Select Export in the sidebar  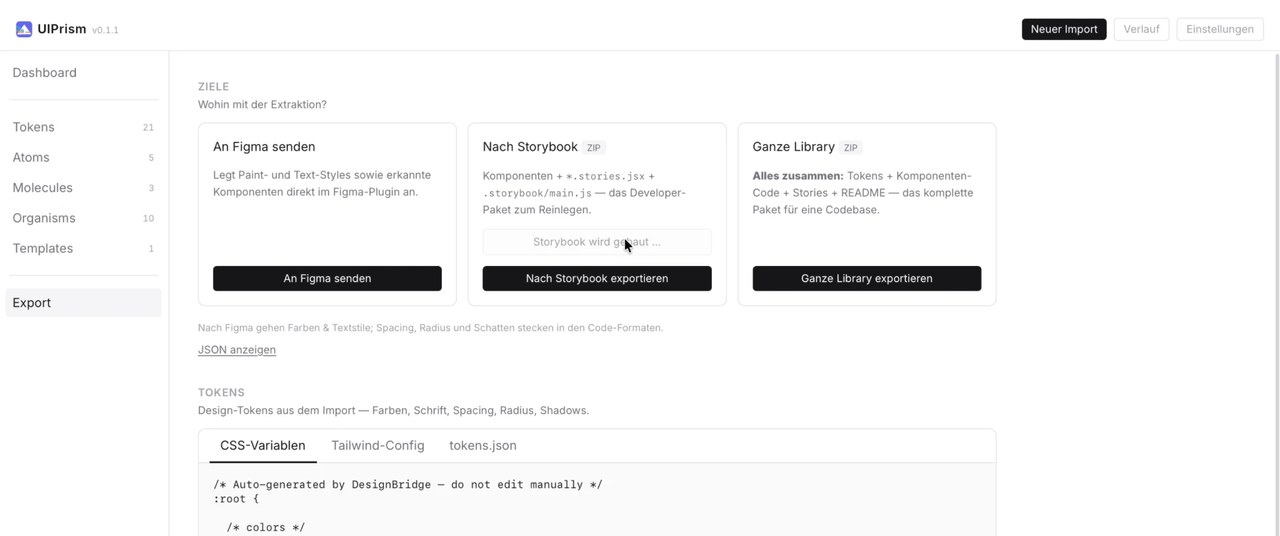pos(83,303)
